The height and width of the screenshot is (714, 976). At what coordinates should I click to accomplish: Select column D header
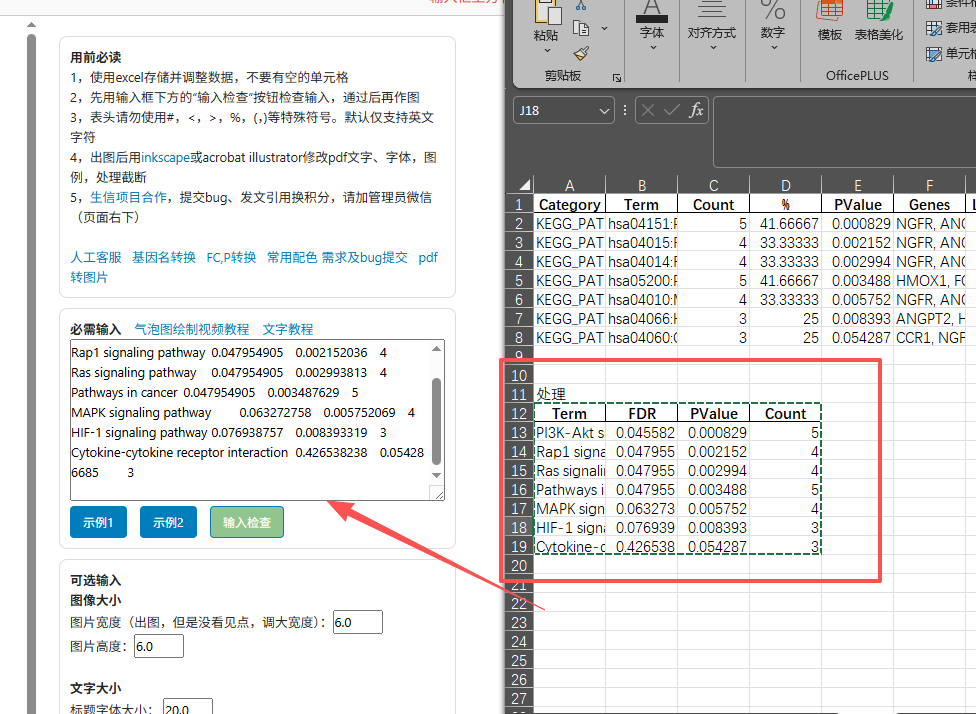pos(785,184)
